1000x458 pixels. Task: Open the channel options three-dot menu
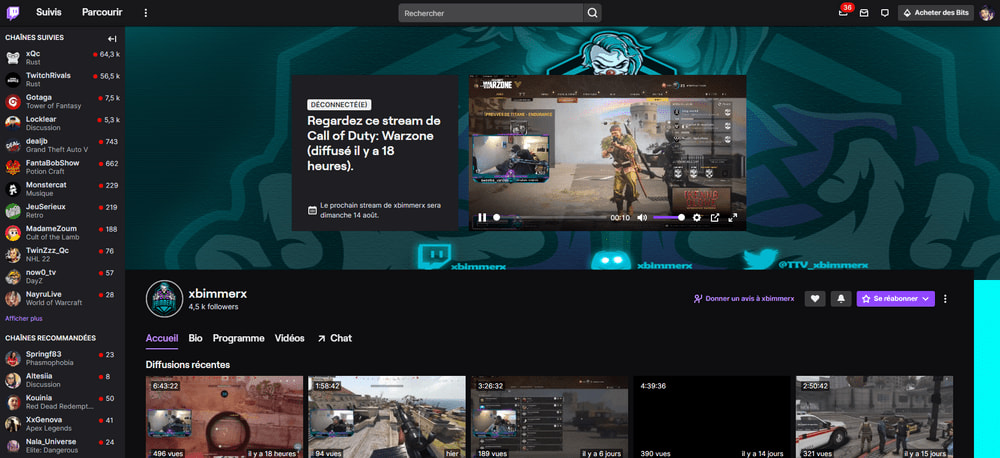[x=945, y=299]
